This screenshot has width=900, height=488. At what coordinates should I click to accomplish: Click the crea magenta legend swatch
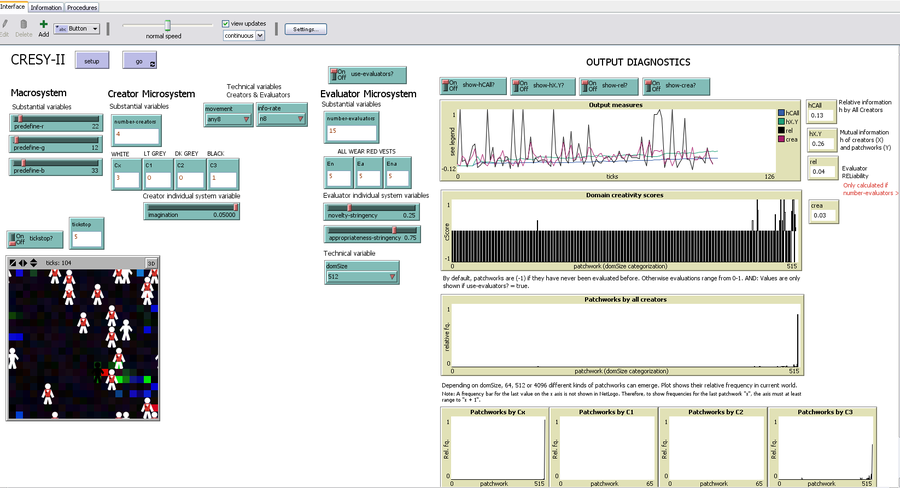tap(781, 140)
